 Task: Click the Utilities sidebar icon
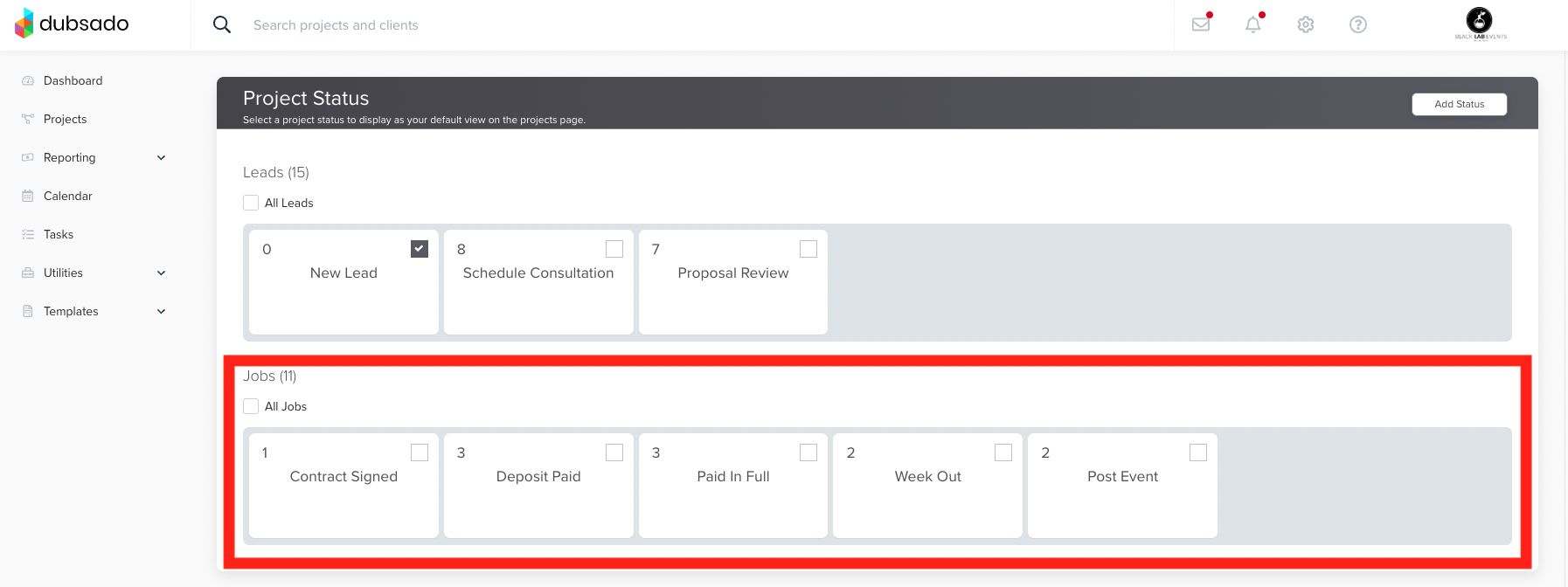pyautogui.click(x=28, y=273)
